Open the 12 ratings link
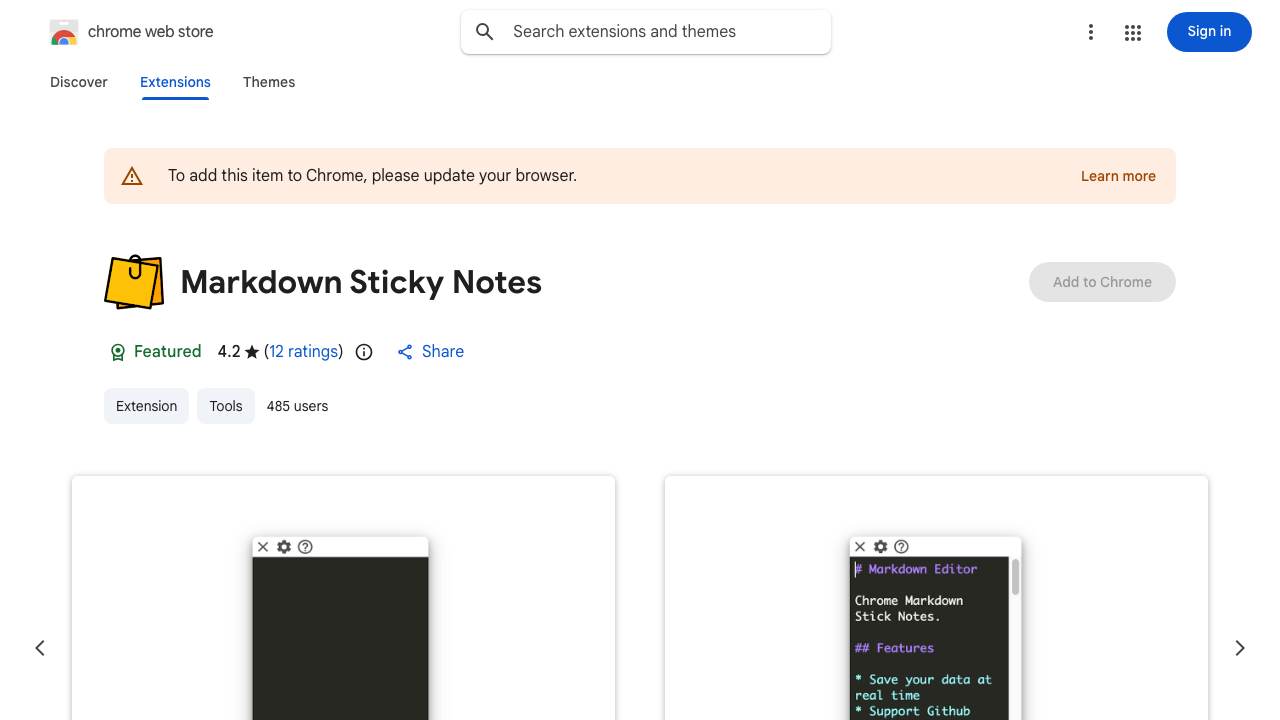This screenshot has height=720, width=1280. (x=304, y=352)
